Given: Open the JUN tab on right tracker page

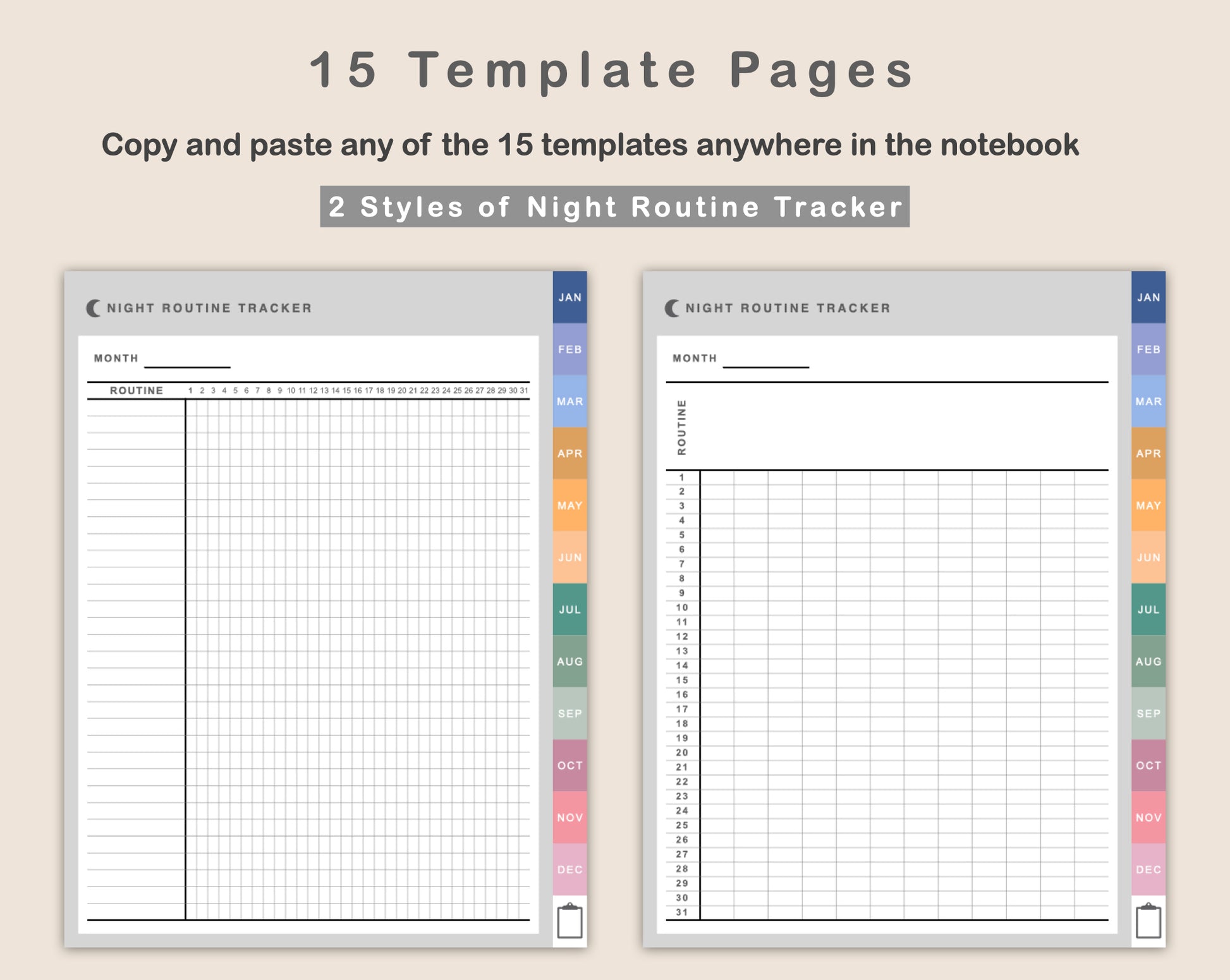Looking at the screenshot, I should click(x=1148, y=557).
